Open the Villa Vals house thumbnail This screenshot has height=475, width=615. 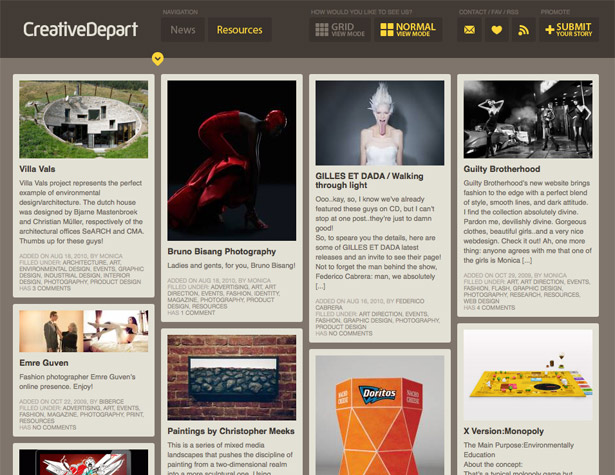[x=84, y=120]
